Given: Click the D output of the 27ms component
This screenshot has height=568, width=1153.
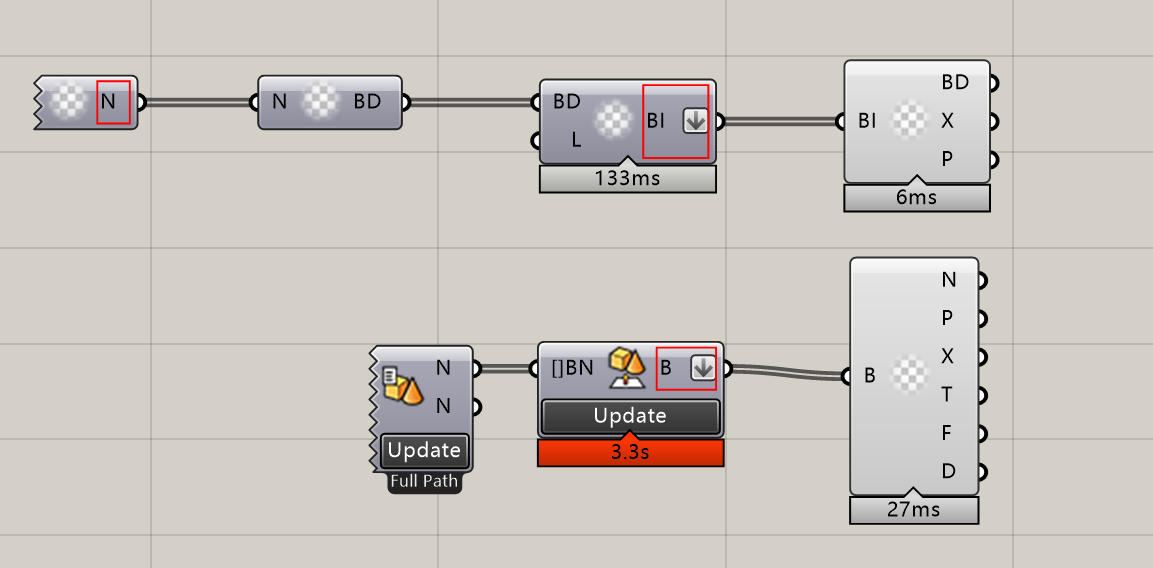Looking at the screenshot, I should (x=949, y=471).
